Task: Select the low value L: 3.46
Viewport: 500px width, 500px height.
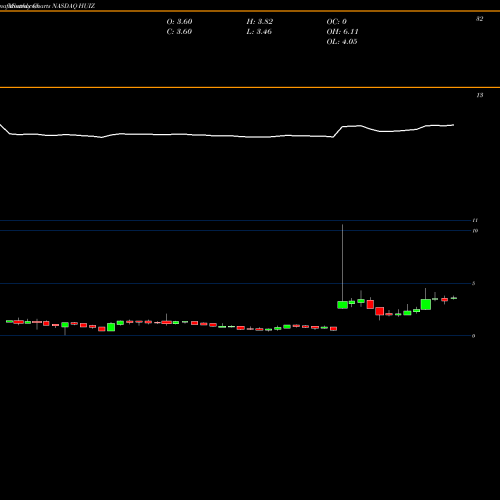Action: tap(259, 32)
